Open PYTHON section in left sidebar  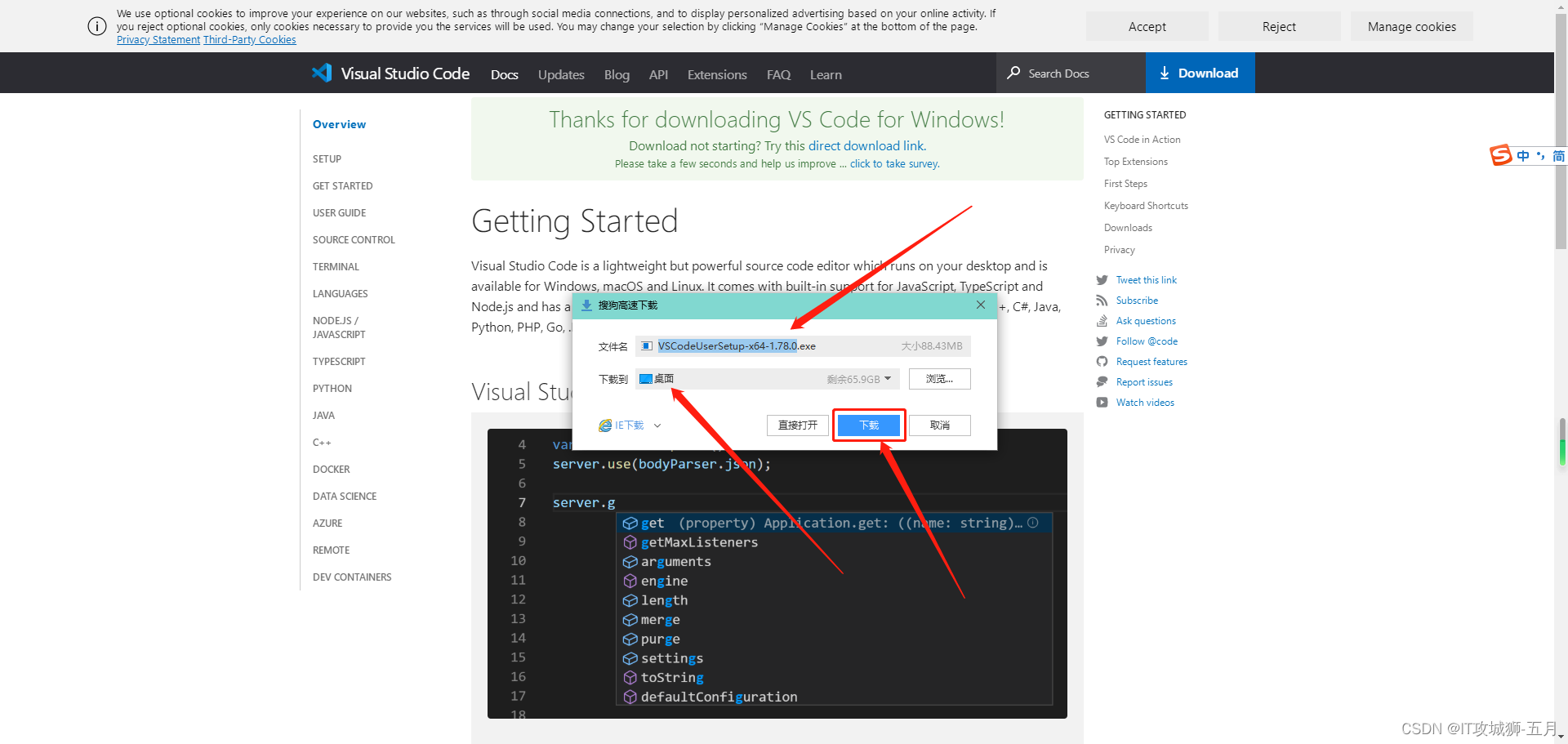coord(332,388)
